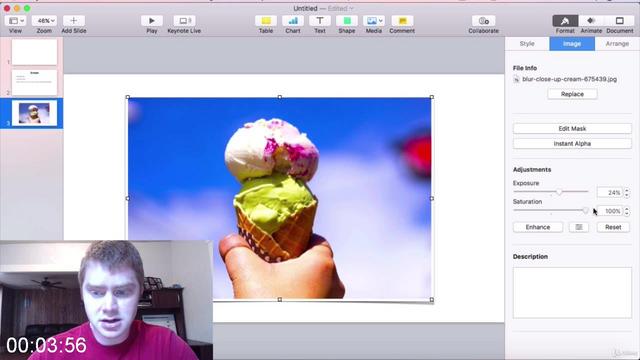Click the Exposure slider handle
The height and width of the screenshot is (360, 640).
click(x=559, y=192)
